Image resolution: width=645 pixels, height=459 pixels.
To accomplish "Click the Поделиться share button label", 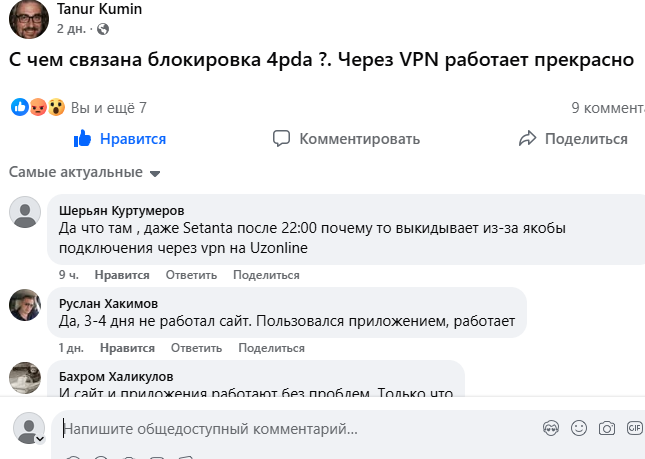I will [586, 139].
